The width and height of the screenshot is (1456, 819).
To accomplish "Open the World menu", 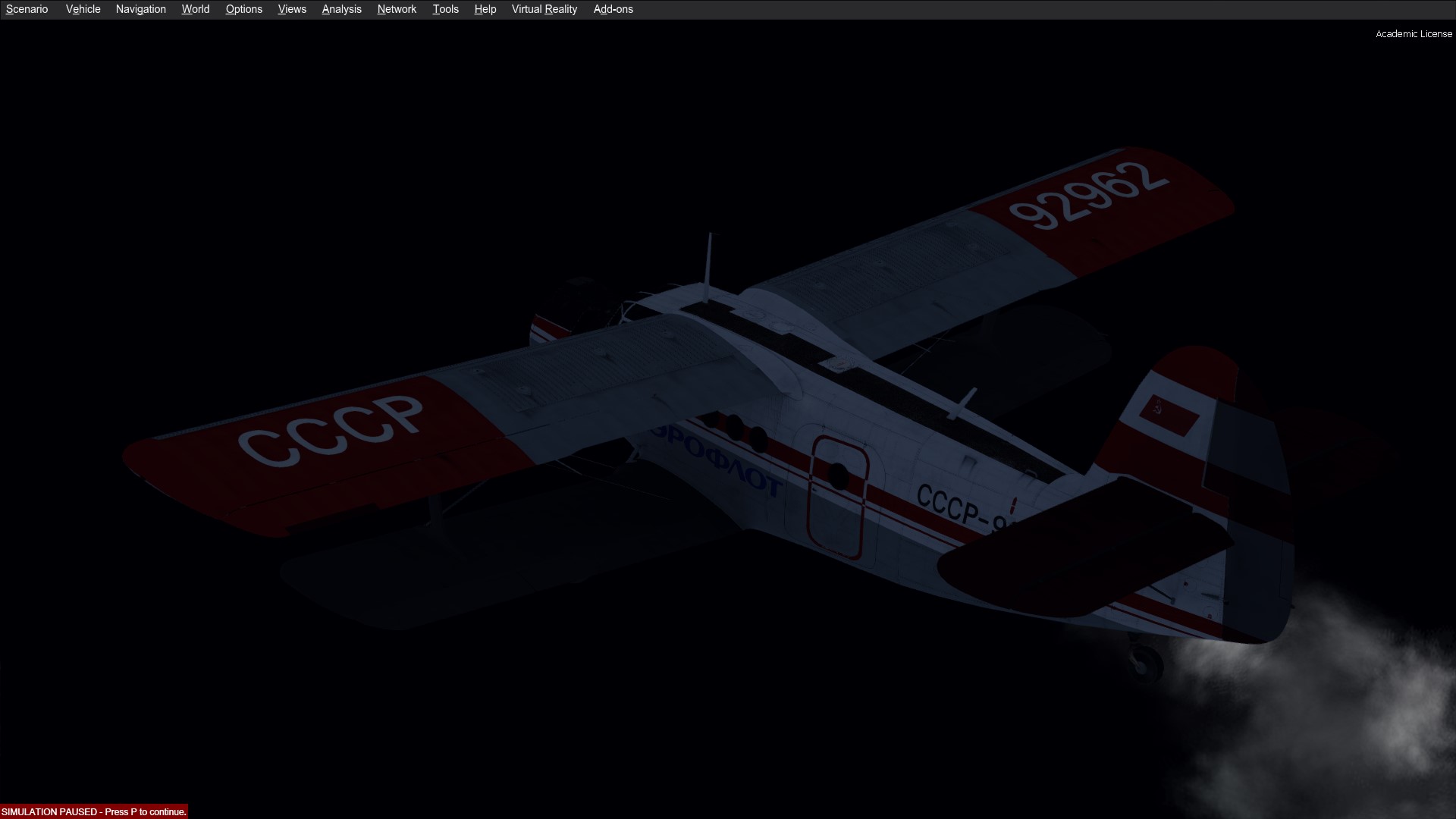I will coord(196,9).
